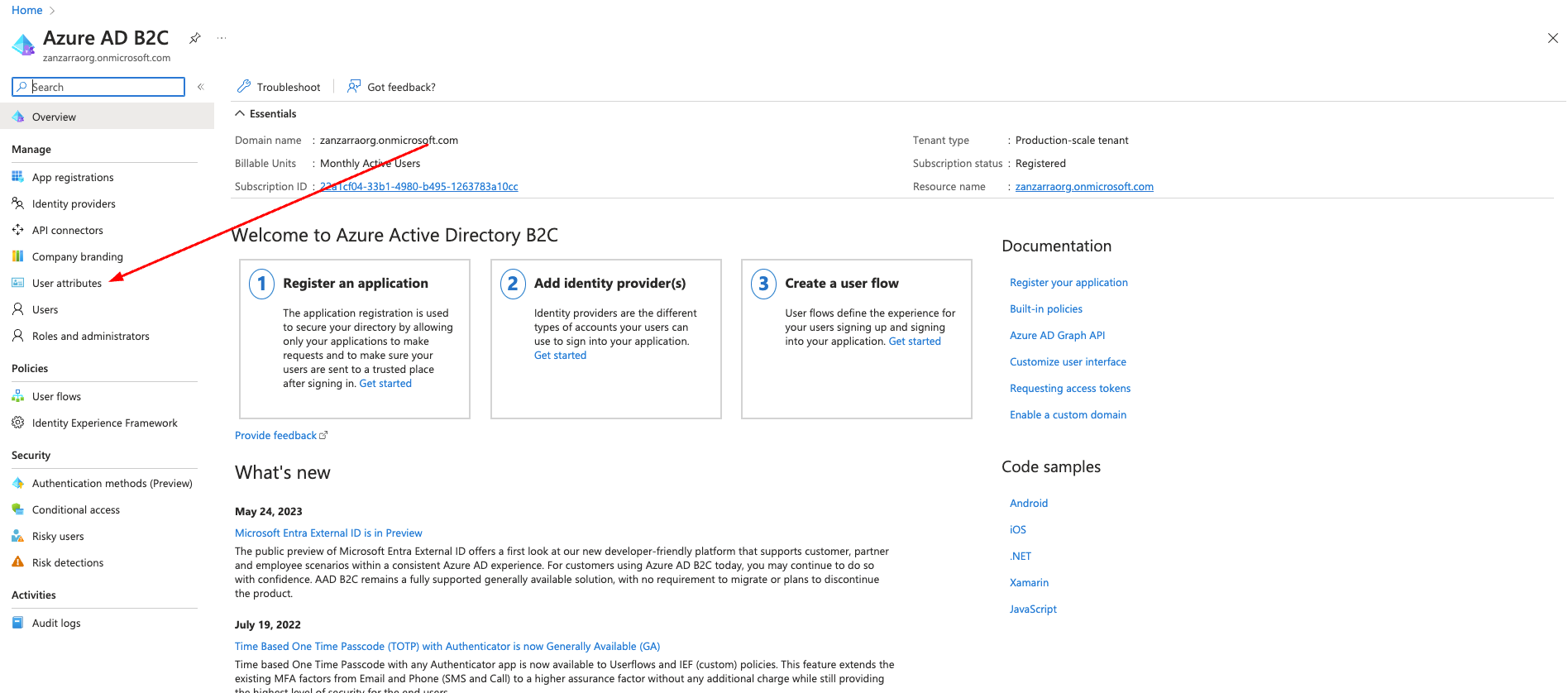Open Identity Experience Framework menu item
1568x693 pixels.
(x=107, y=423)
